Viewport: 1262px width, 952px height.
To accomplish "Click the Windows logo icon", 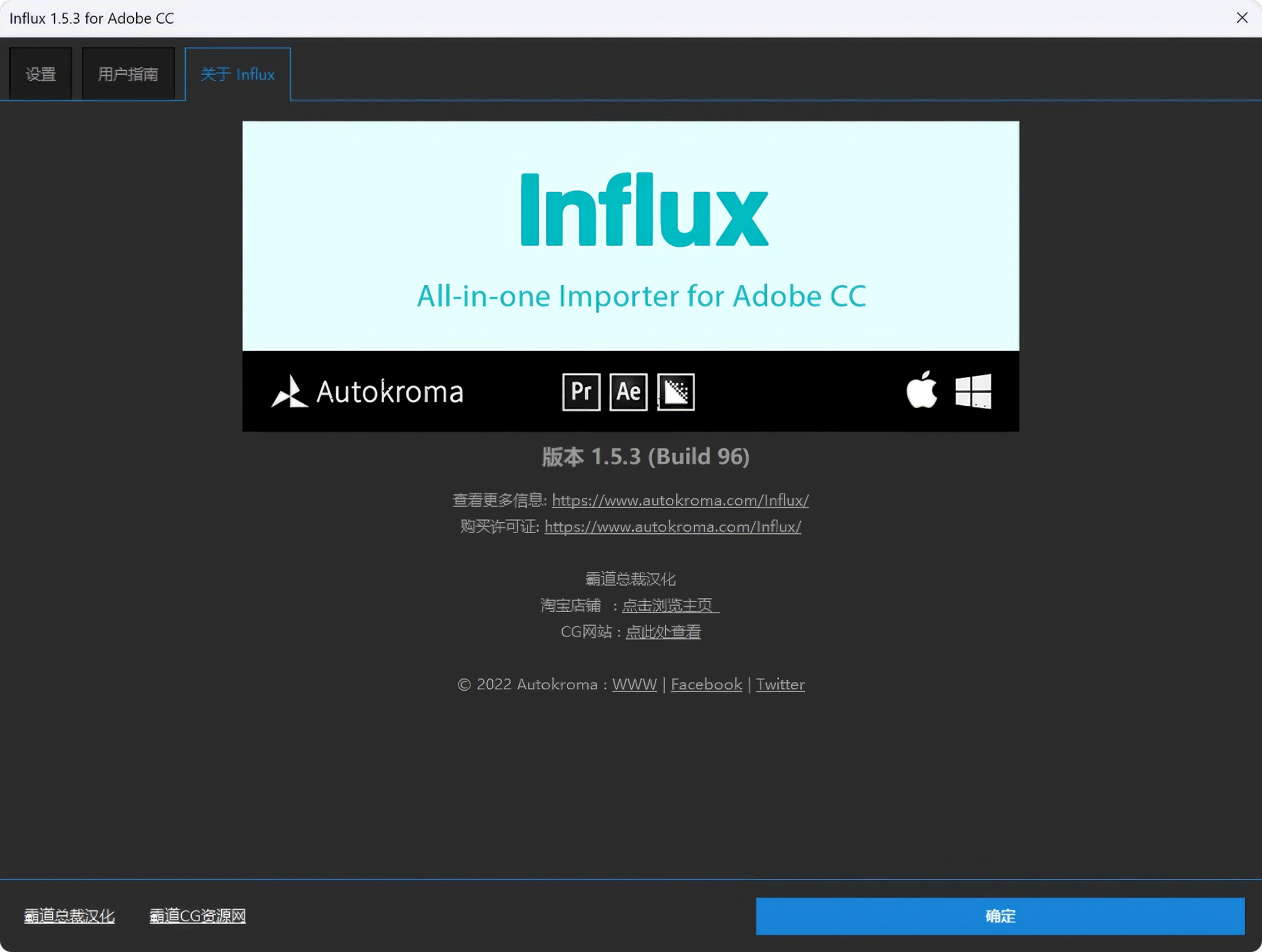I will click(x=973, y=391).
